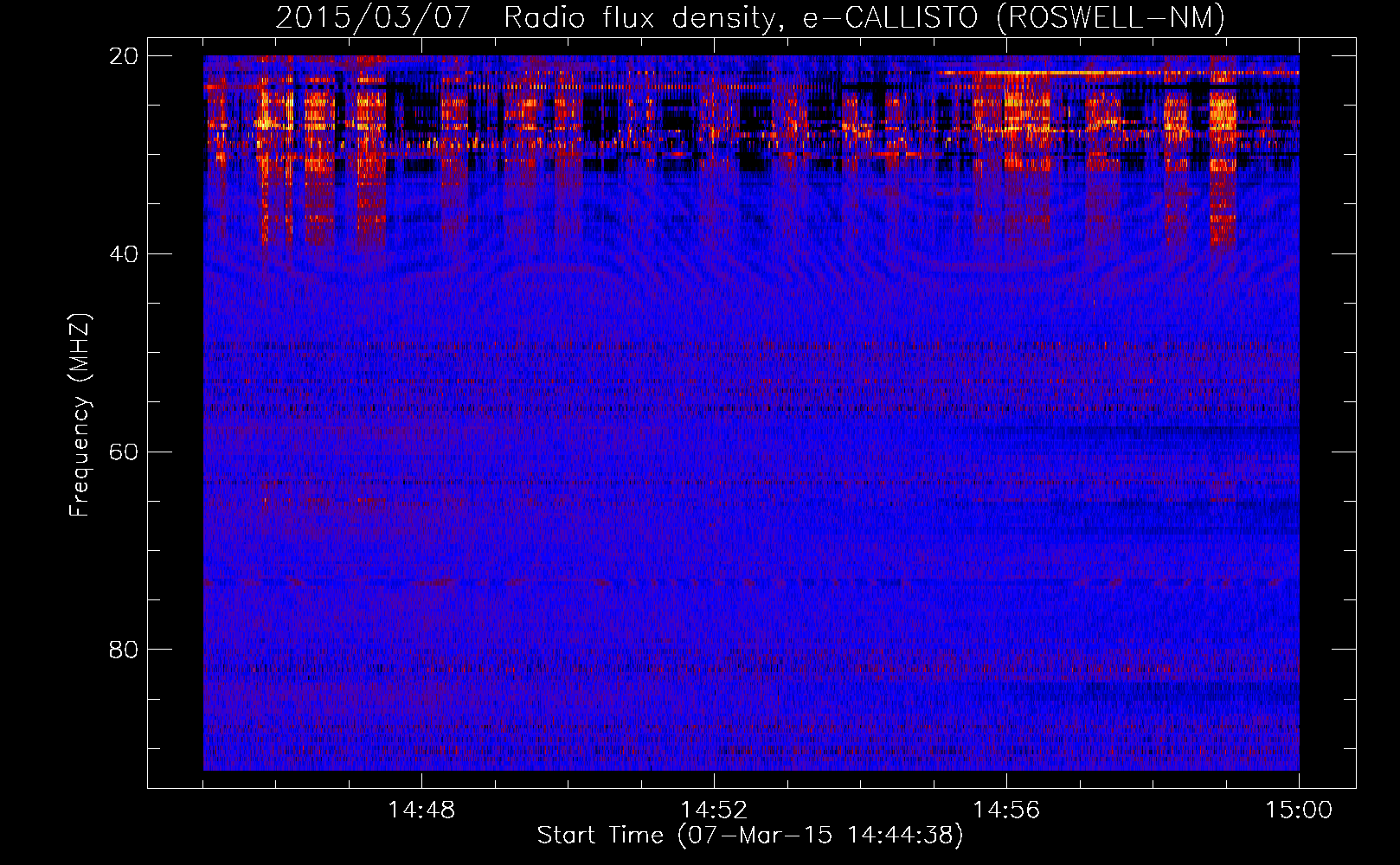
Task: Click the '14:48' time tick label
Action: (421, 811)
